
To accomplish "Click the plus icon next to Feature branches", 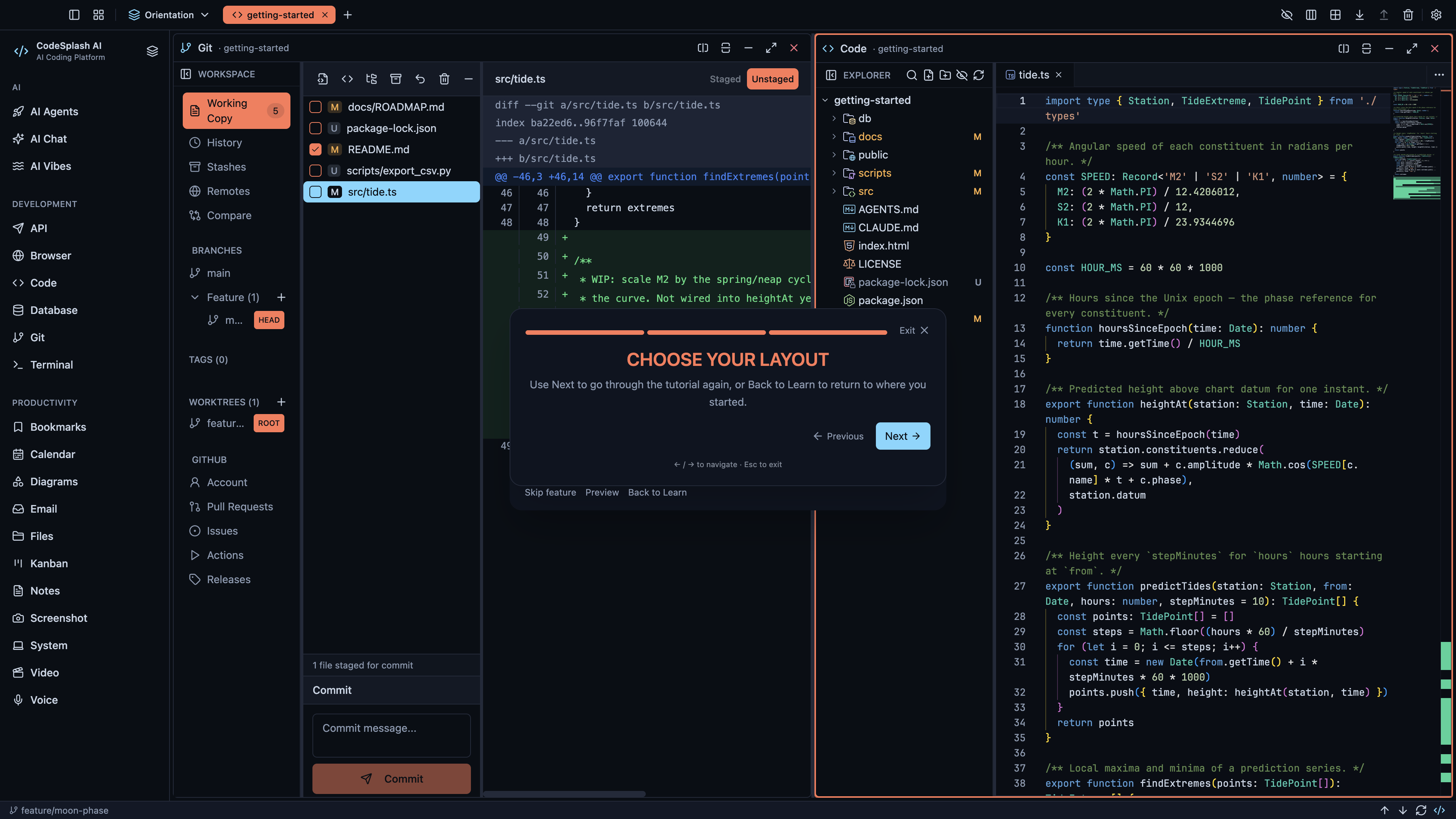I will coord(281,297).
